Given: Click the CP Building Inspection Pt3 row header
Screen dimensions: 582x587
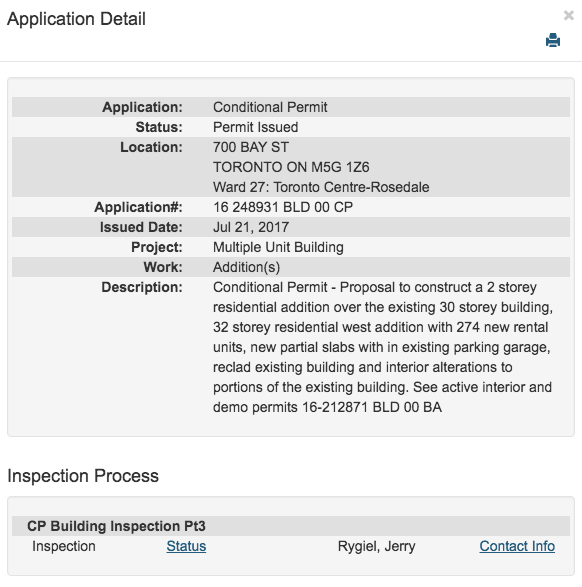Looking at the screenshot, I should 291,526.
